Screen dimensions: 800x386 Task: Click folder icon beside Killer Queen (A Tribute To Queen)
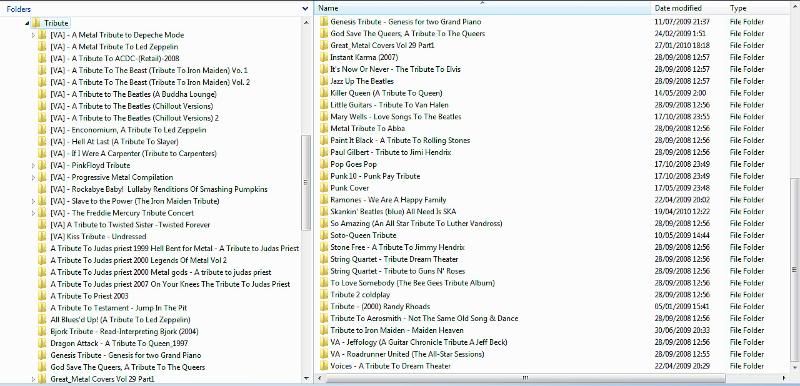323,93
